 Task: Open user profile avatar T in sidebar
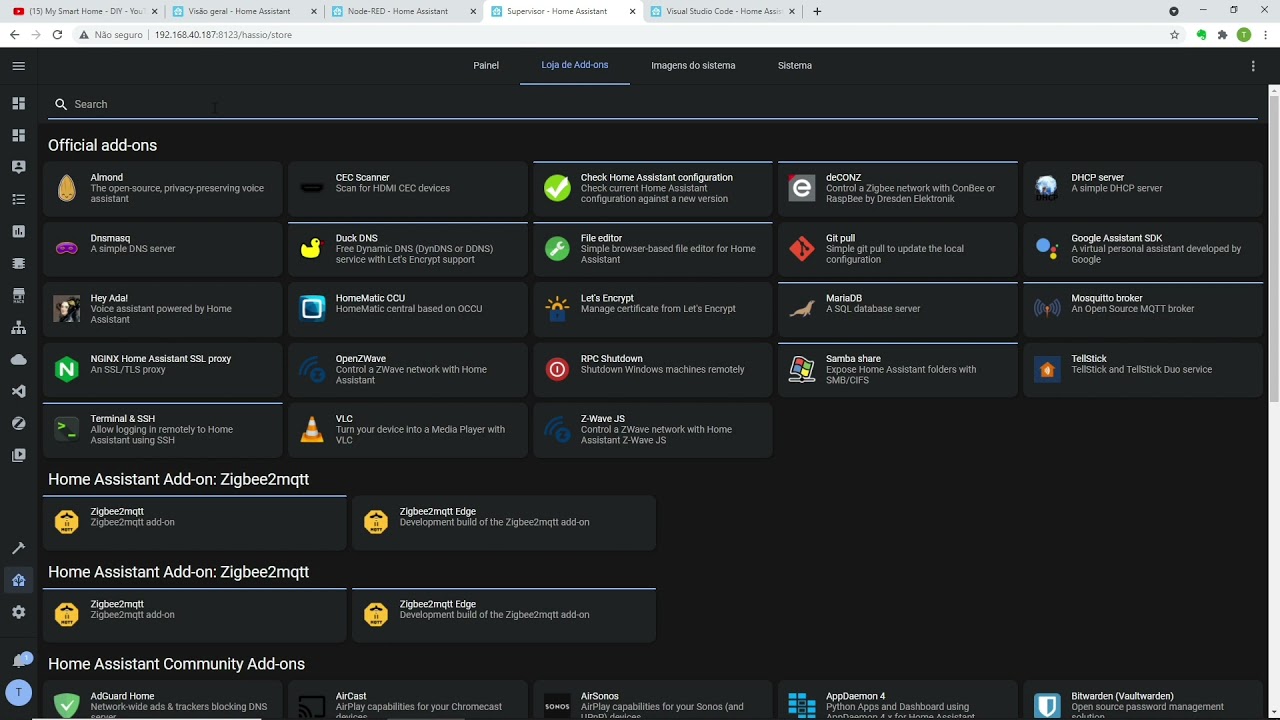(x=18, y=692)
